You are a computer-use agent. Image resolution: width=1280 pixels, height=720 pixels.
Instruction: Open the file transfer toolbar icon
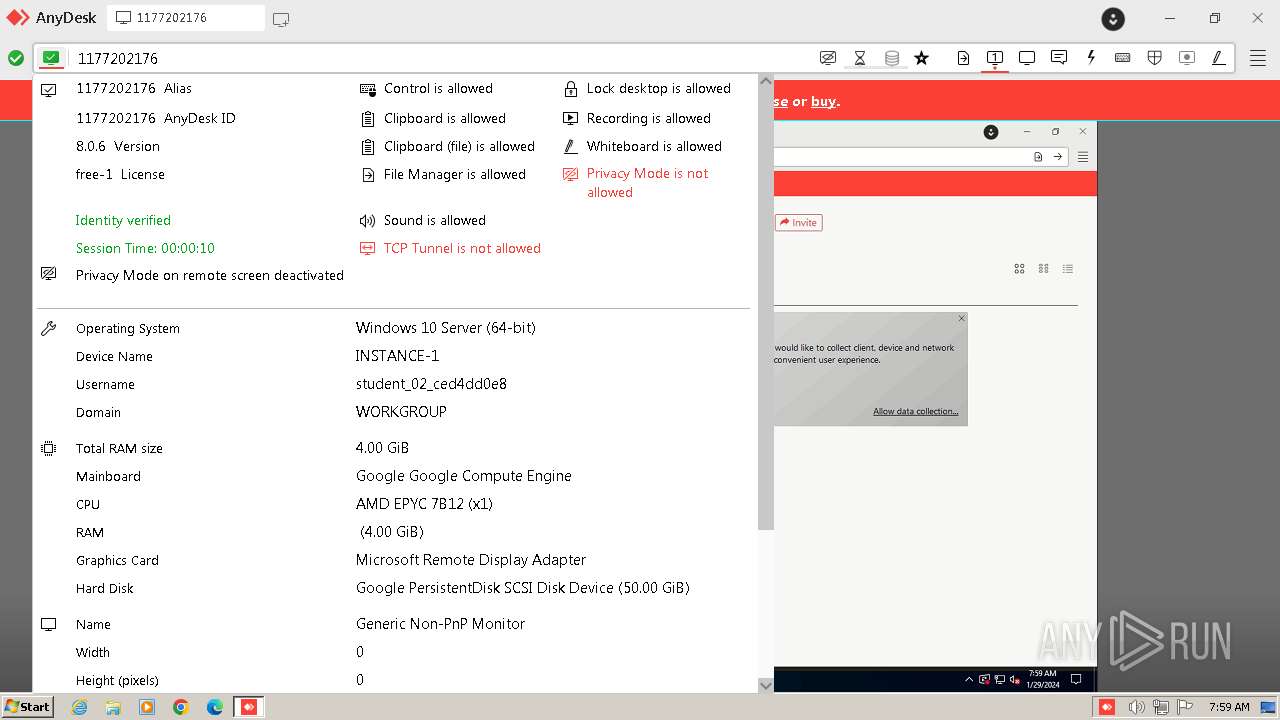pyautogui.click(x=963, y=58)
